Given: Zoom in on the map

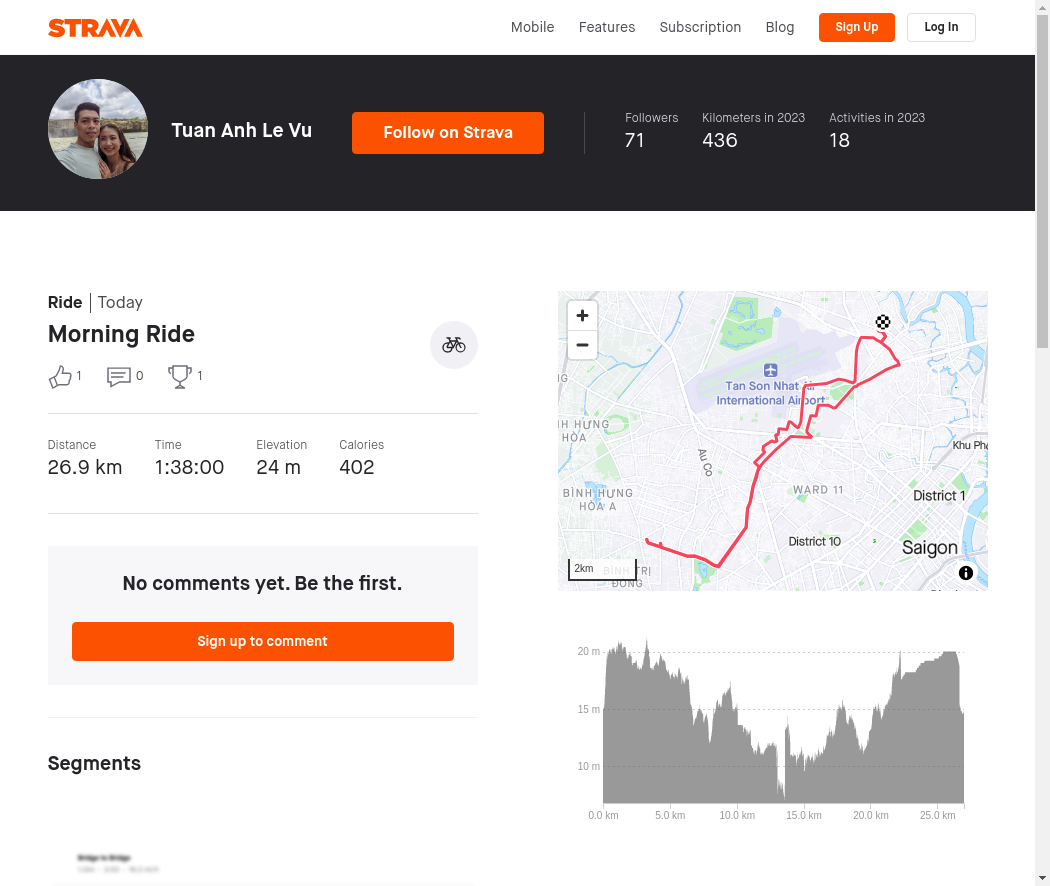Looking at the screenshot, I should (x=582, y=315).
